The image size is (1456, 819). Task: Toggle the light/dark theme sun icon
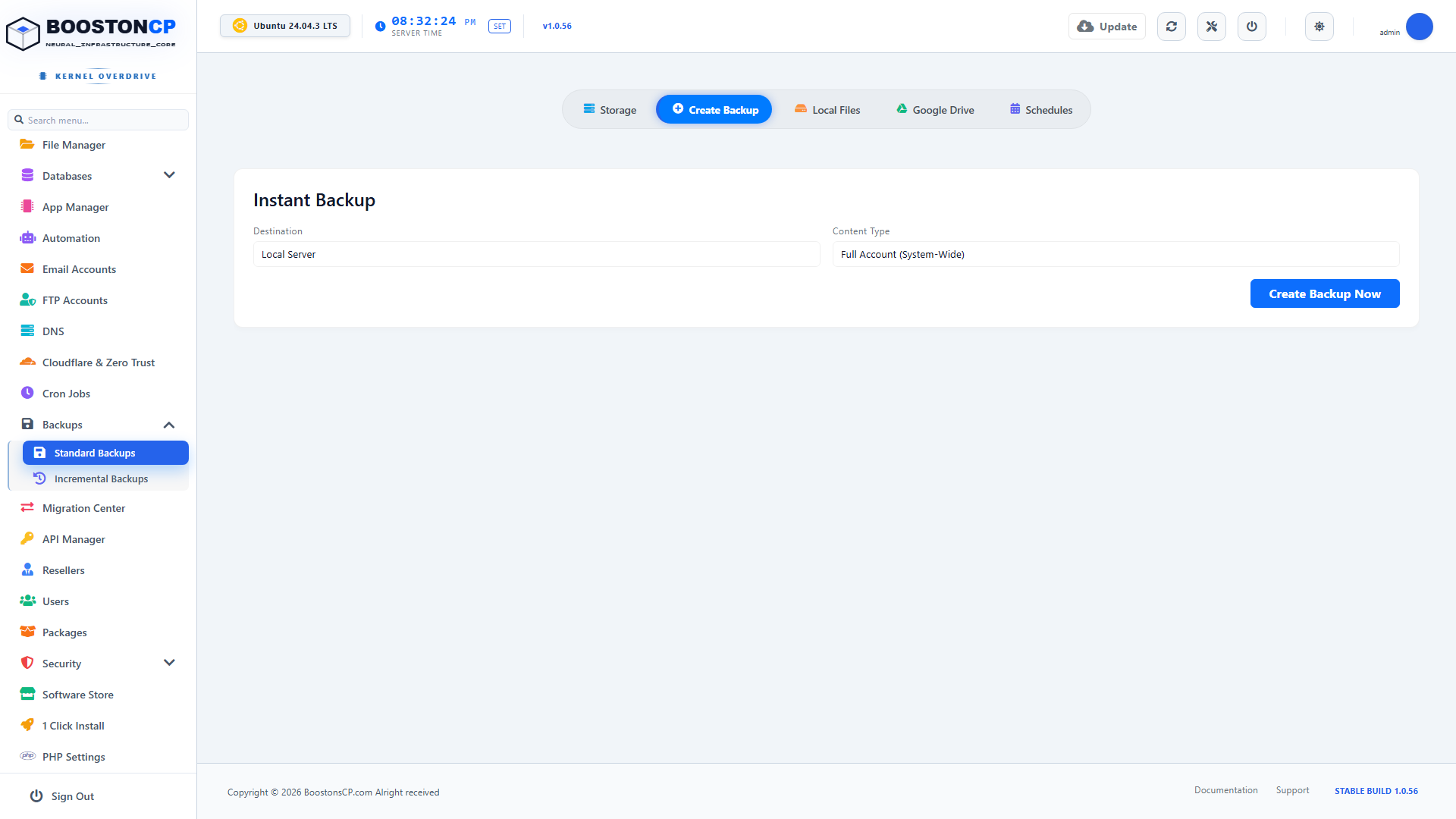point(1319,27)
